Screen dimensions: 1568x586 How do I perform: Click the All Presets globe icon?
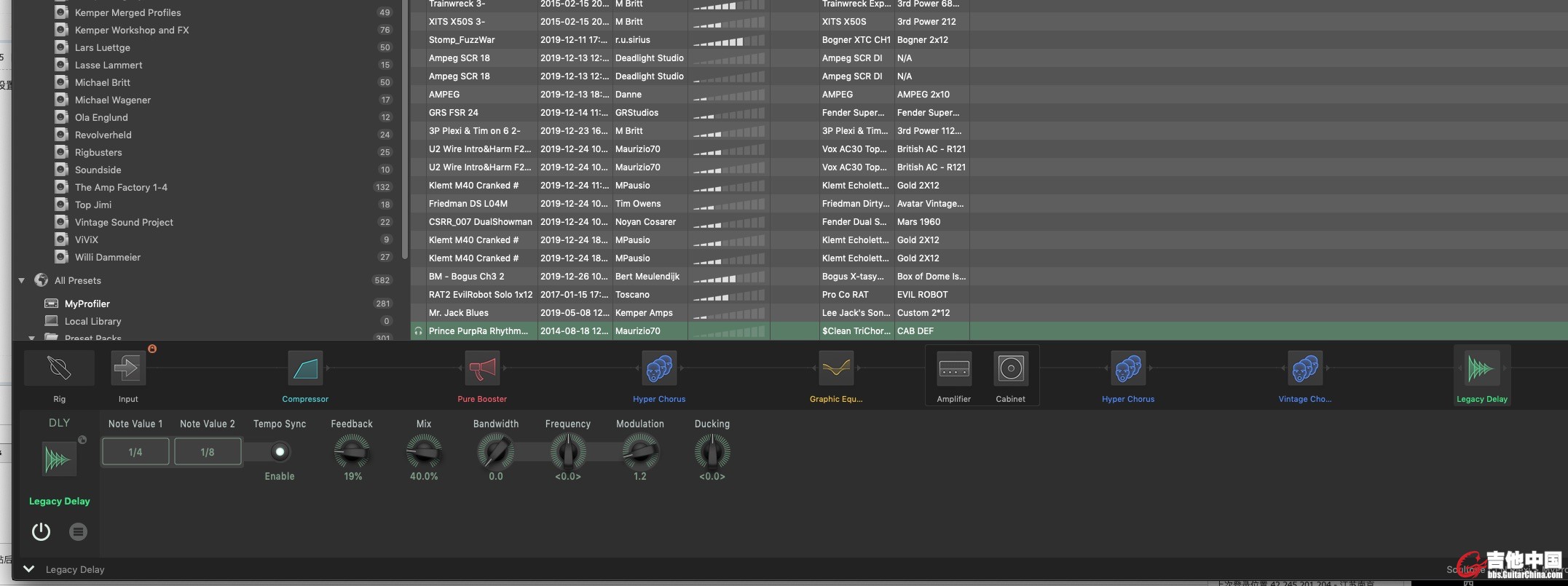coord(42,280)
